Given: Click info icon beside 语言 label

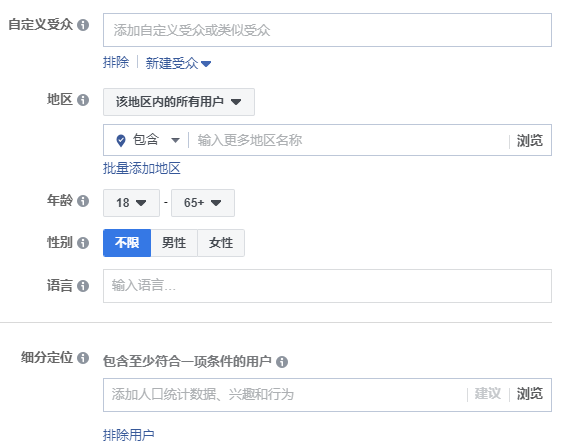Looking at the screenshot, I should pos(83,286).
